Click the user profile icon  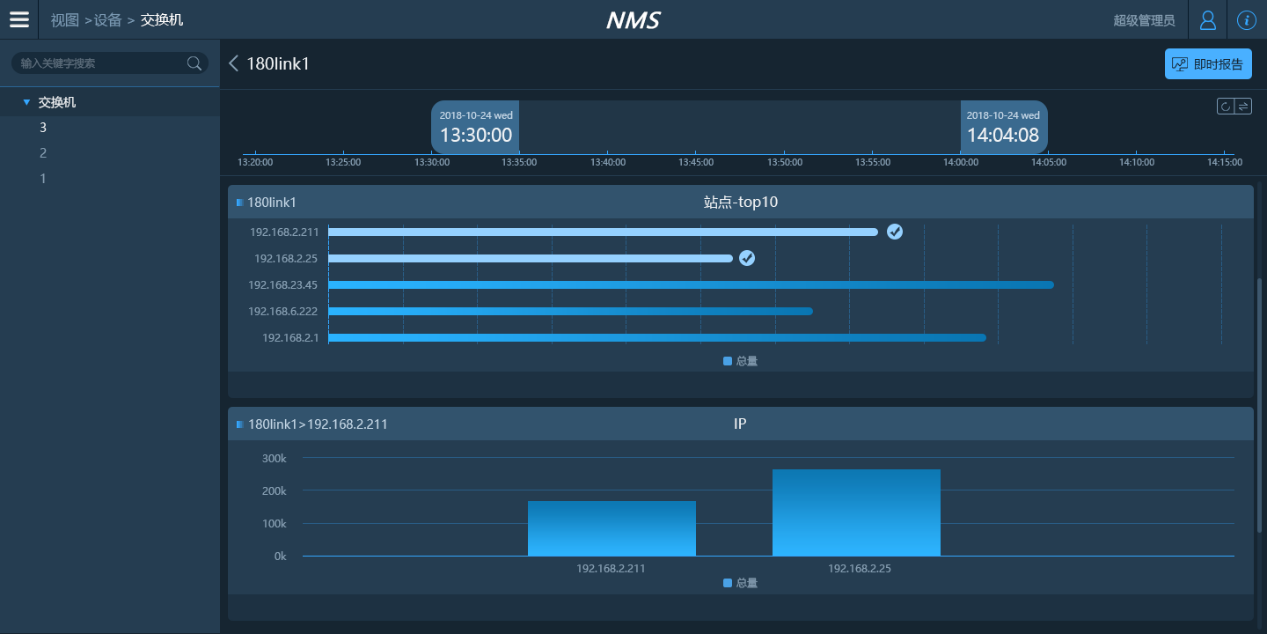pos(1208,20)
